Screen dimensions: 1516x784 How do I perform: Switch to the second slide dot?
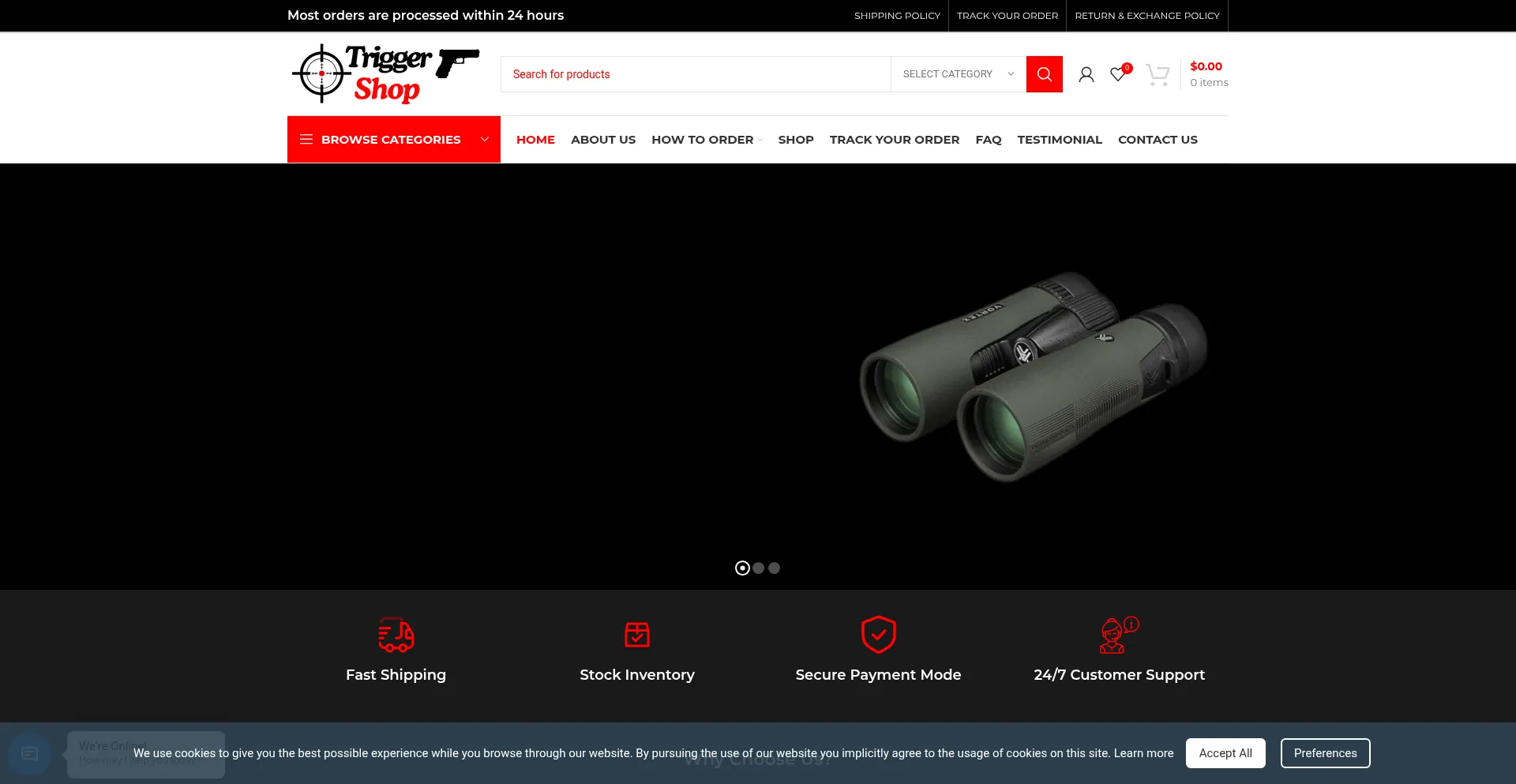[x=759, y=568]
